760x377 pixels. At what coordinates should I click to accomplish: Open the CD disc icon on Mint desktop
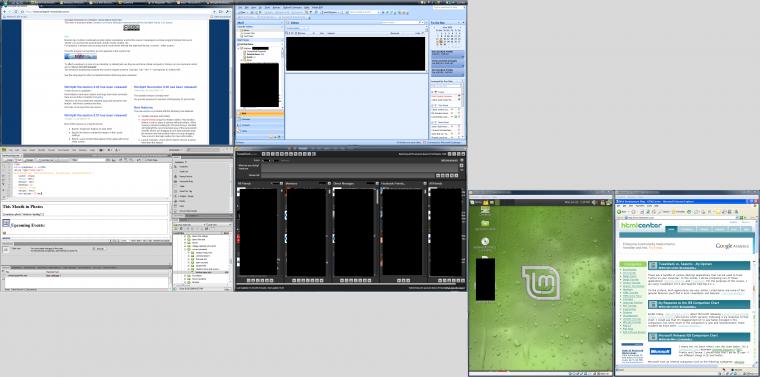(485, 241)
